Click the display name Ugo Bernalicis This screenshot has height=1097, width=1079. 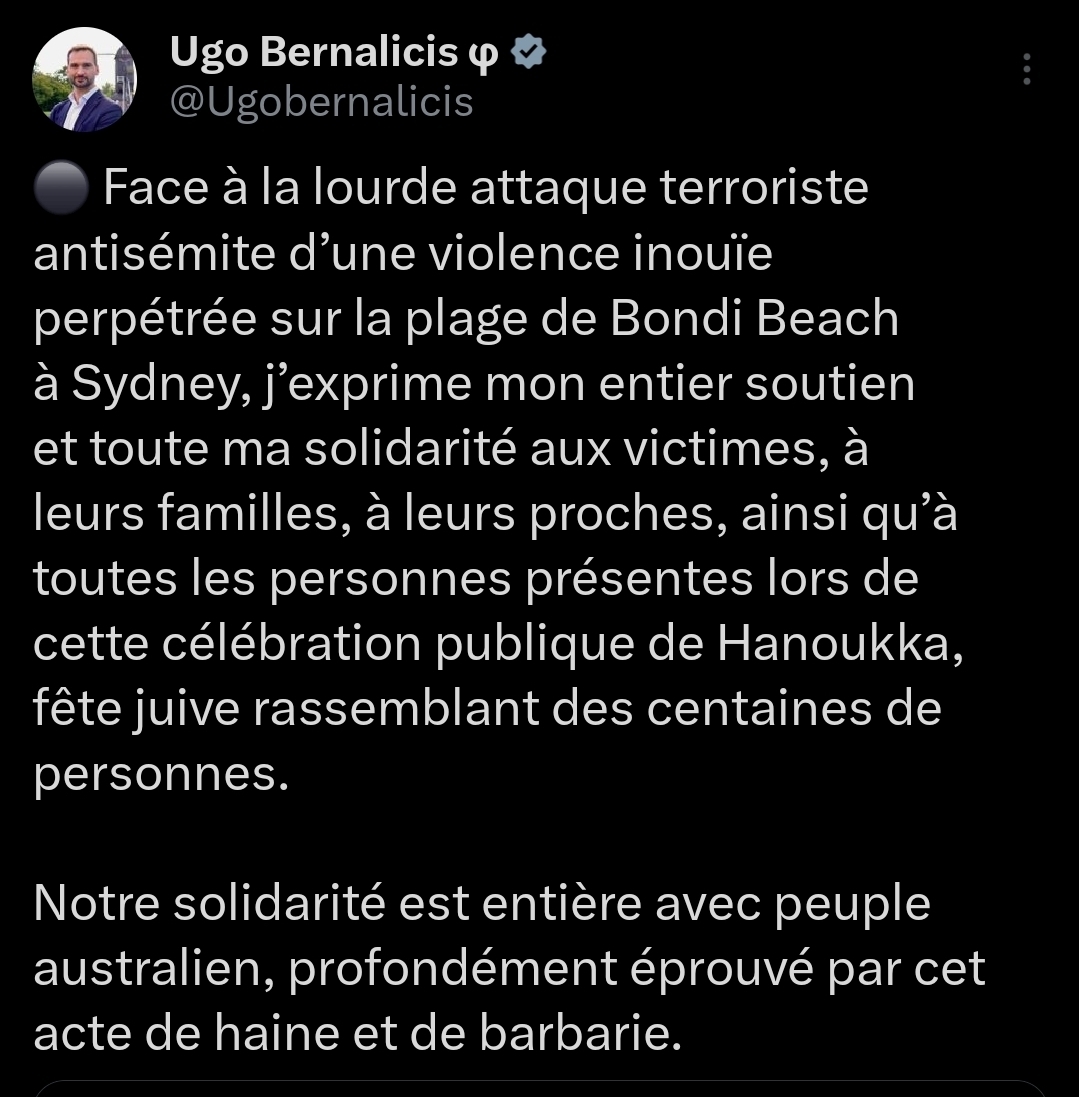313,53
